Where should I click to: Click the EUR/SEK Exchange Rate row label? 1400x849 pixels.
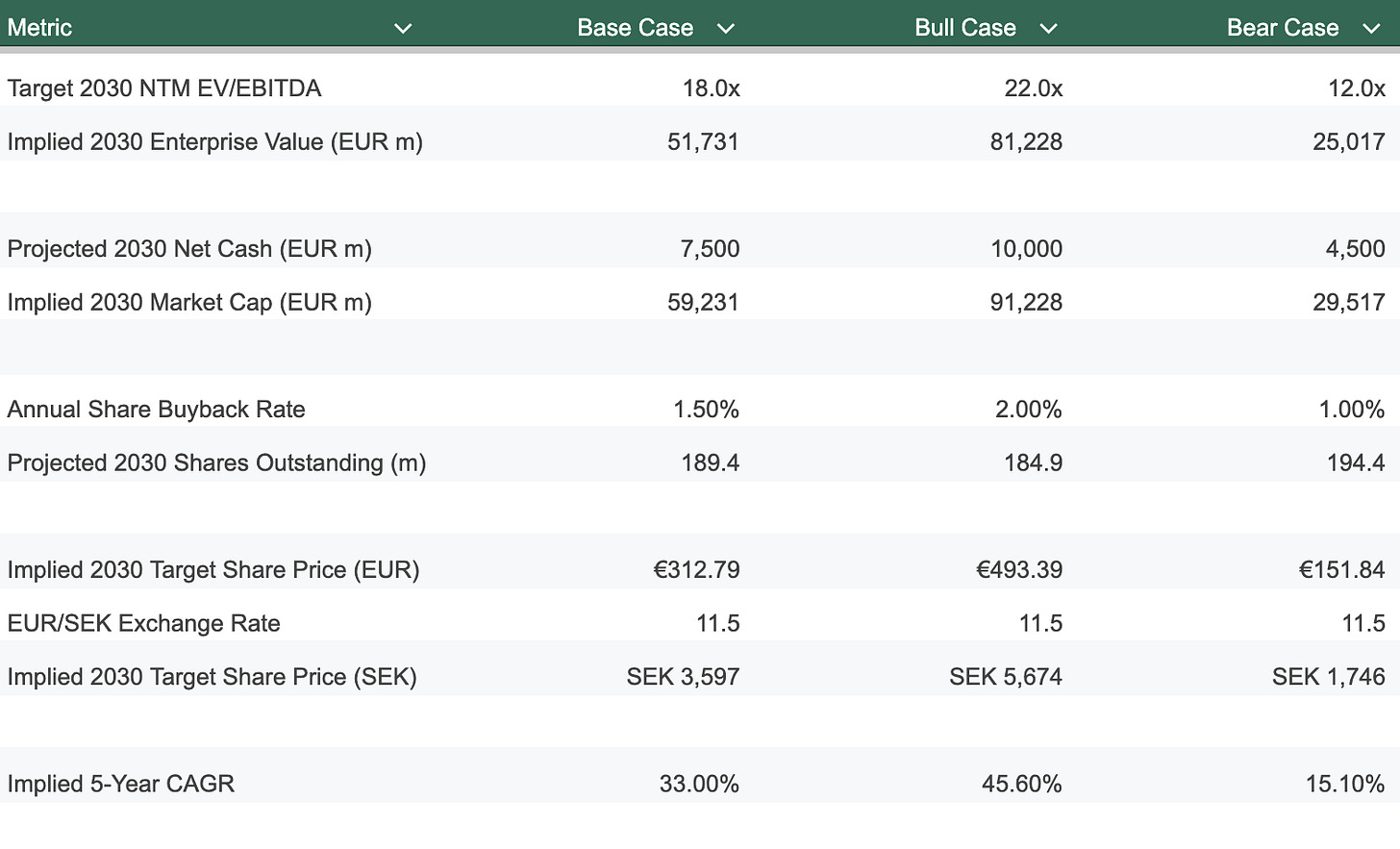click(x=143, y=624)
